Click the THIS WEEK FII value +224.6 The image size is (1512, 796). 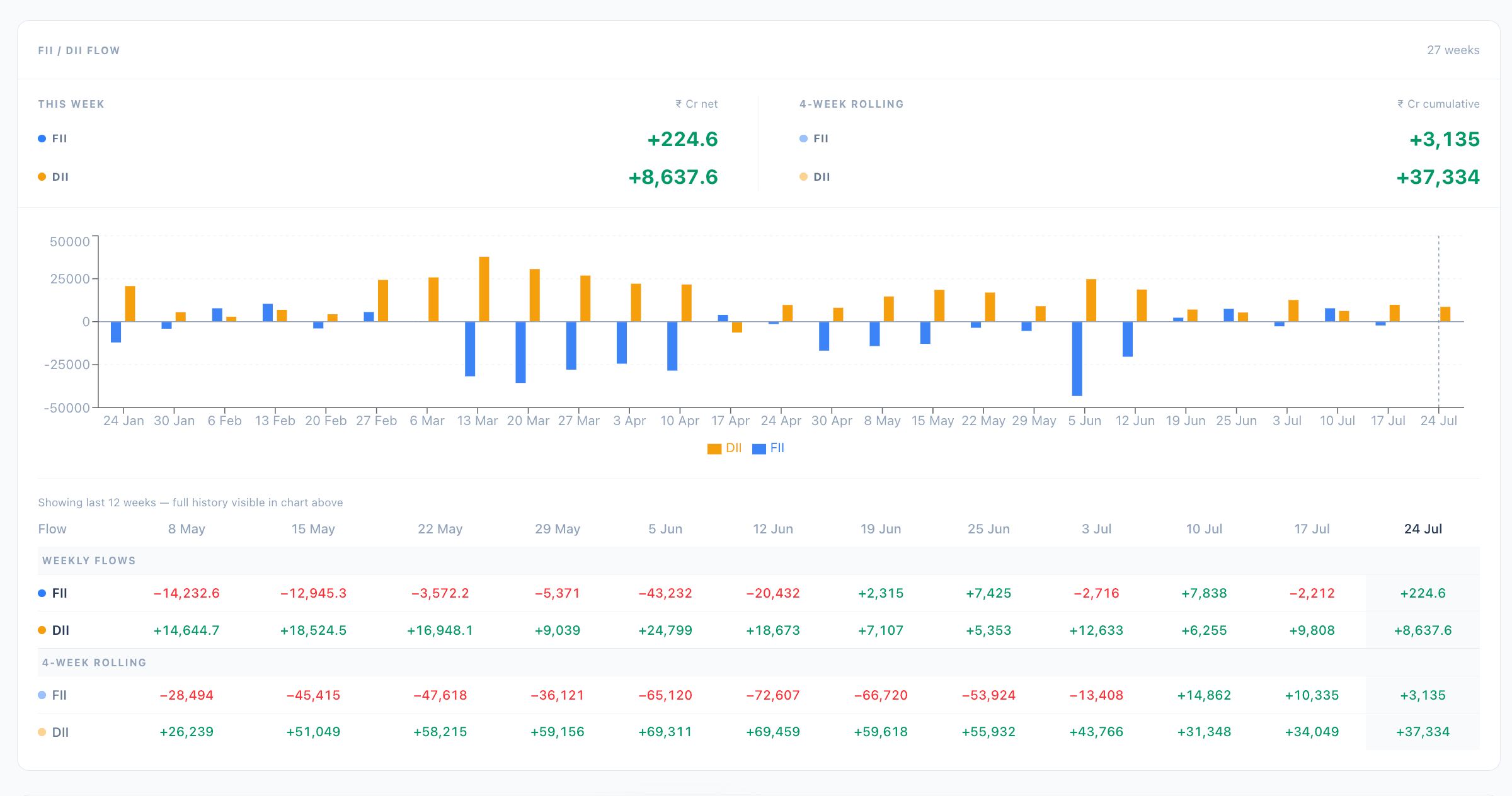pos(682,139)
